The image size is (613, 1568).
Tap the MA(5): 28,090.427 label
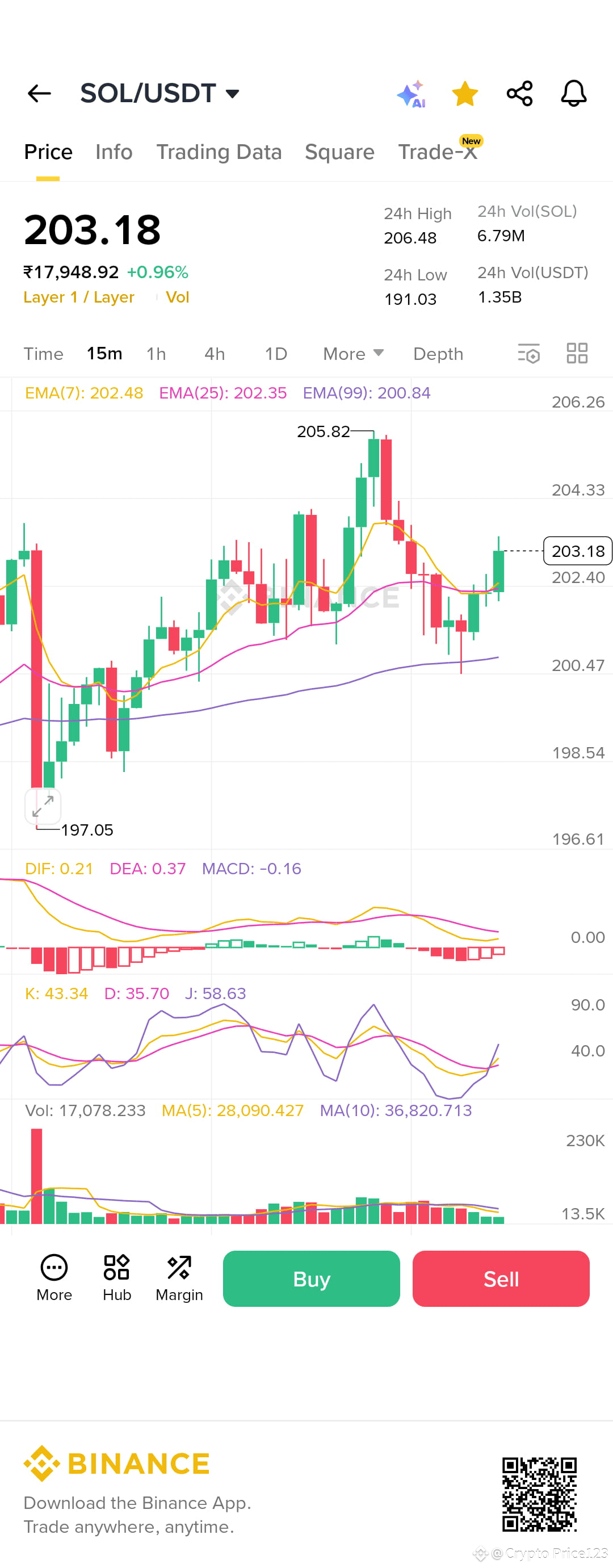coord(233,1110)
